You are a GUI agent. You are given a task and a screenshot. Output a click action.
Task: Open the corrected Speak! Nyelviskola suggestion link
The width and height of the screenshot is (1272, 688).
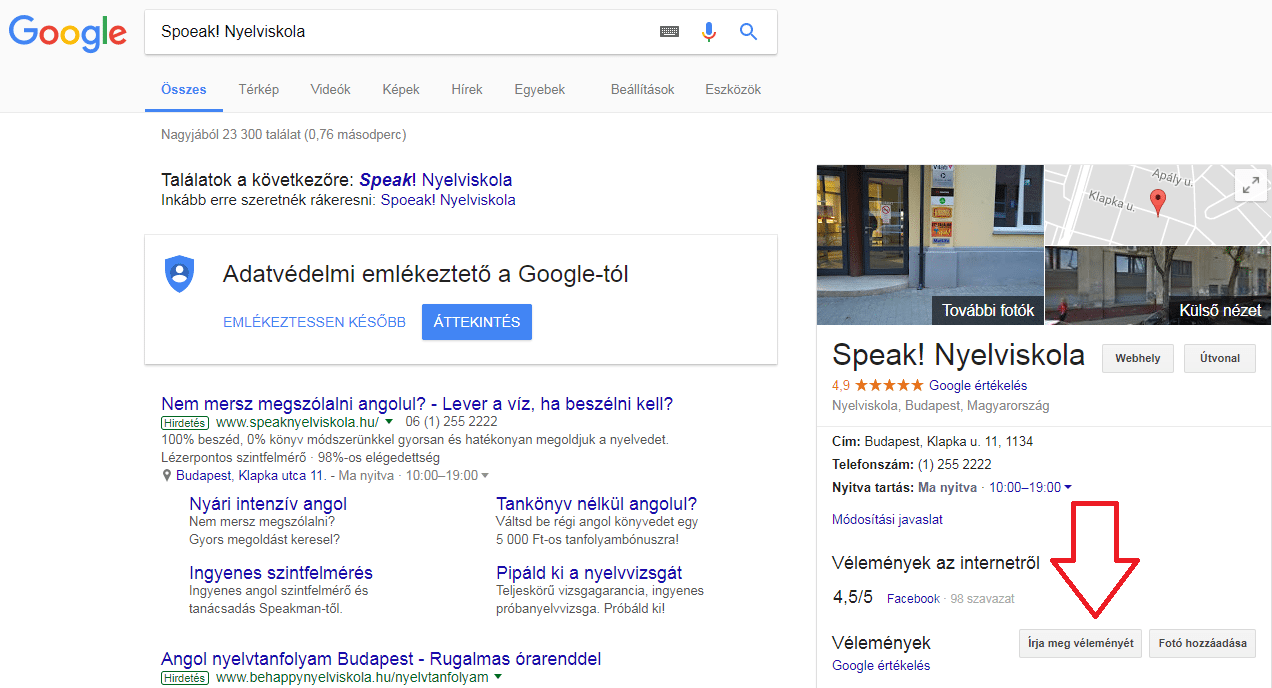point(436,180)
